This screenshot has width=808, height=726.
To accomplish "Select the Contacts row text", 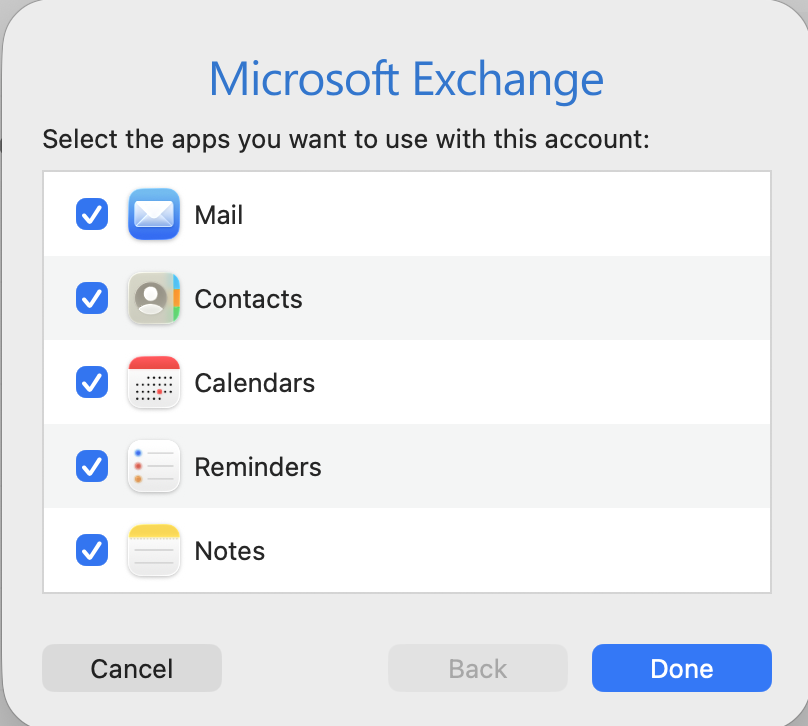I will coord(248,299).
